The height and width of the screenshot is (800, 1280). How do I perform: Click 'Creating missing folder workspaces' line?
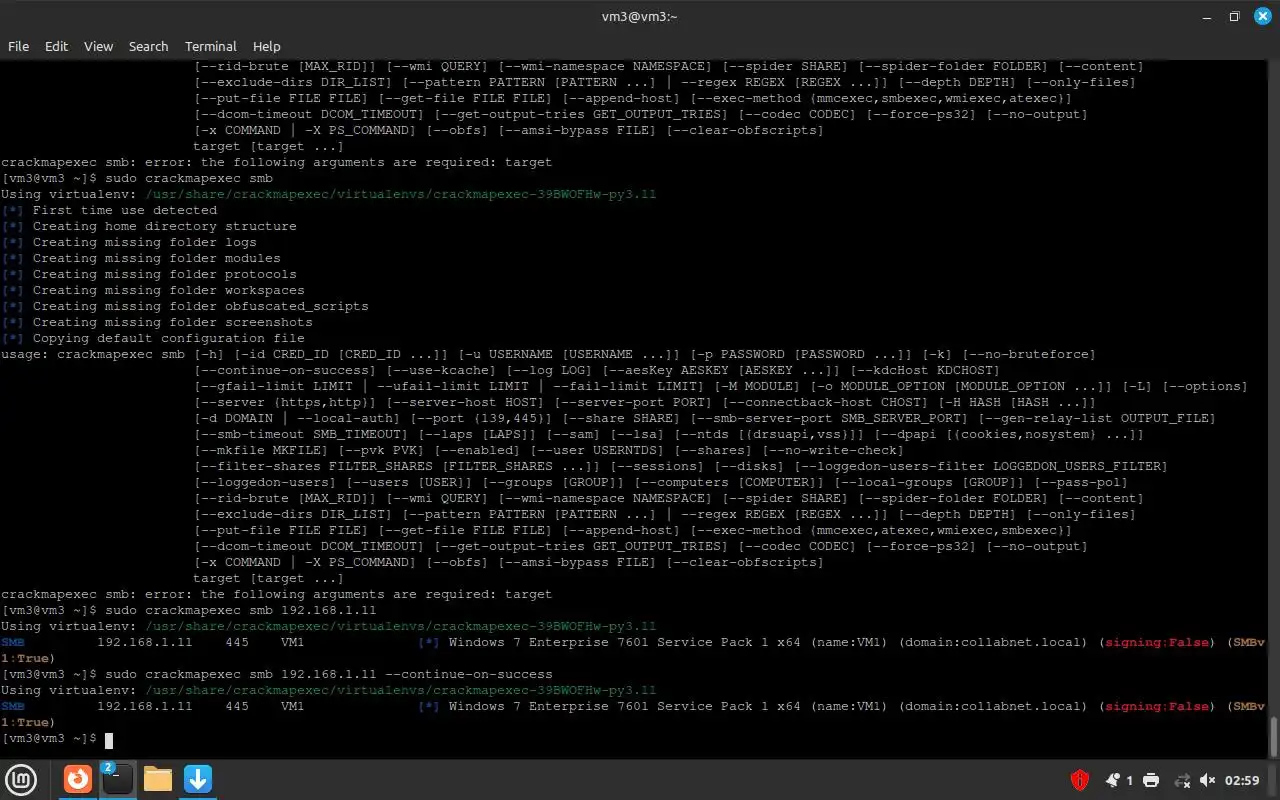pos(169,290)
